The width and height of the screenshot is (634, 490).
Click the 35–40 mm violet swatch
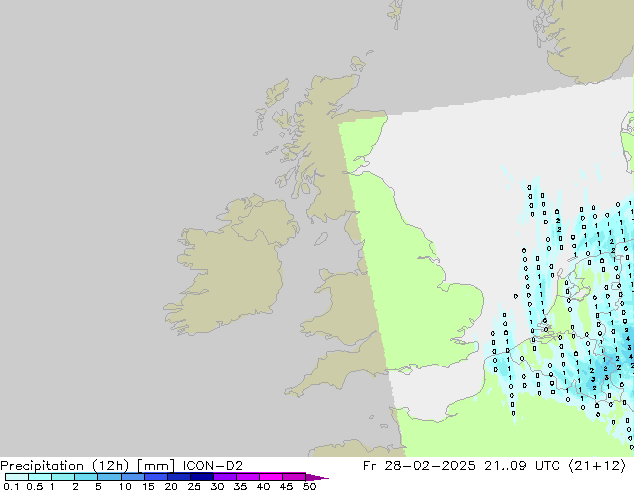(248, 477)
